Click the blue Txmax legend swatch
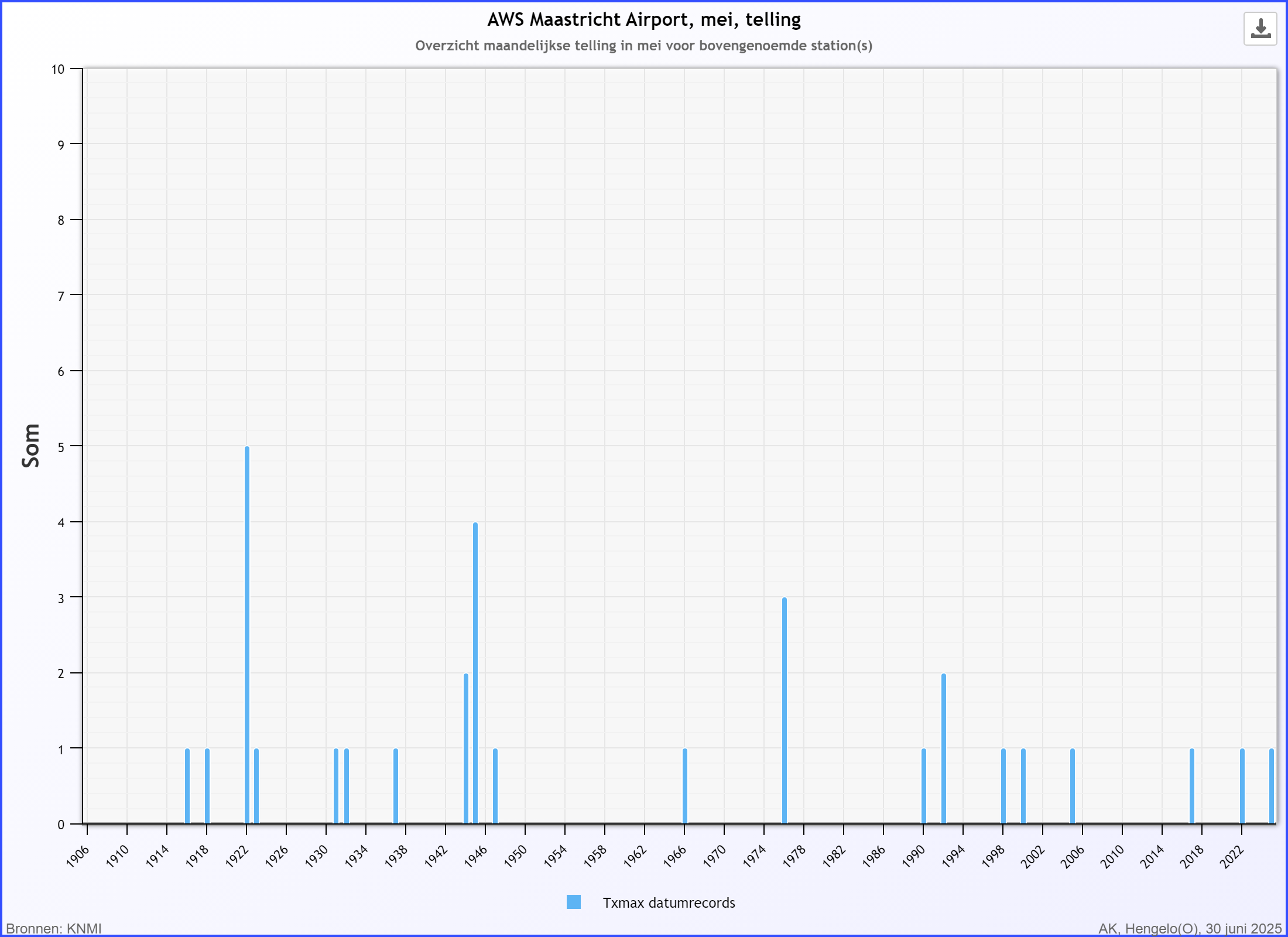 pyautogui.click(x=574, y=902)
